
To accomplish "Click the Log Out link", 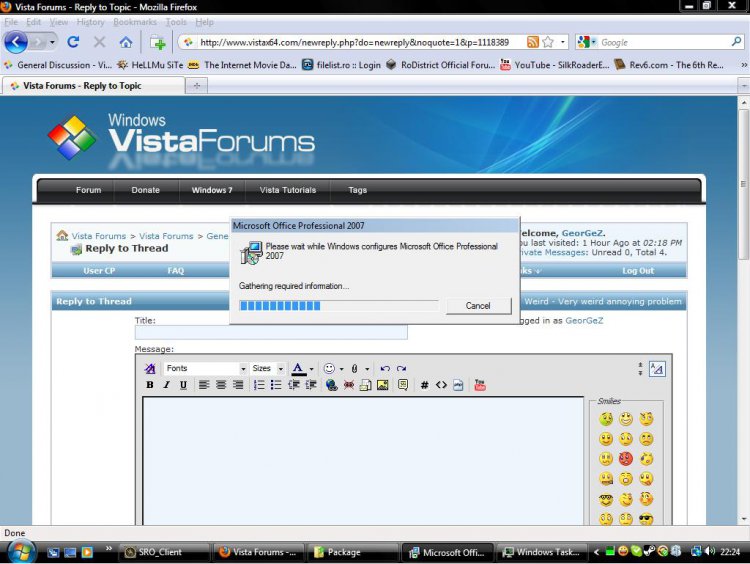I will (638, 271).
